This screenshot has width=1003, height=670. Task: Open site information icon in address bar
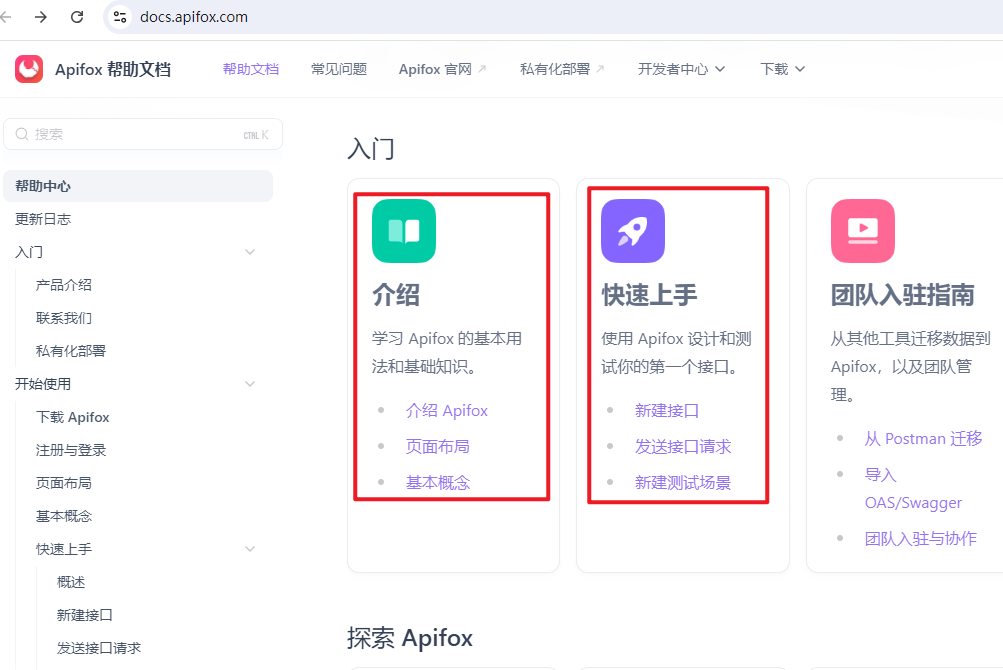point(120,17)
